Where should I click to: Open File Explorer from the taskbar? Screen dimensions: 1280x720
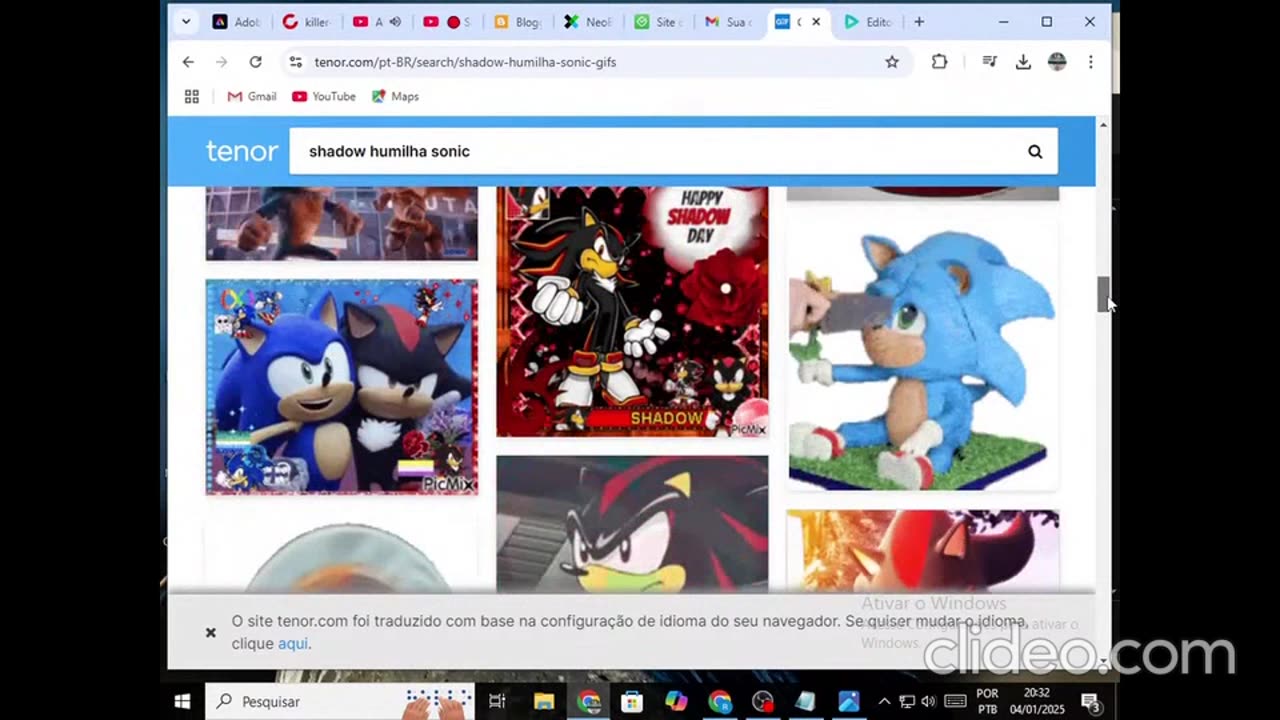click(x=544, y=701)
